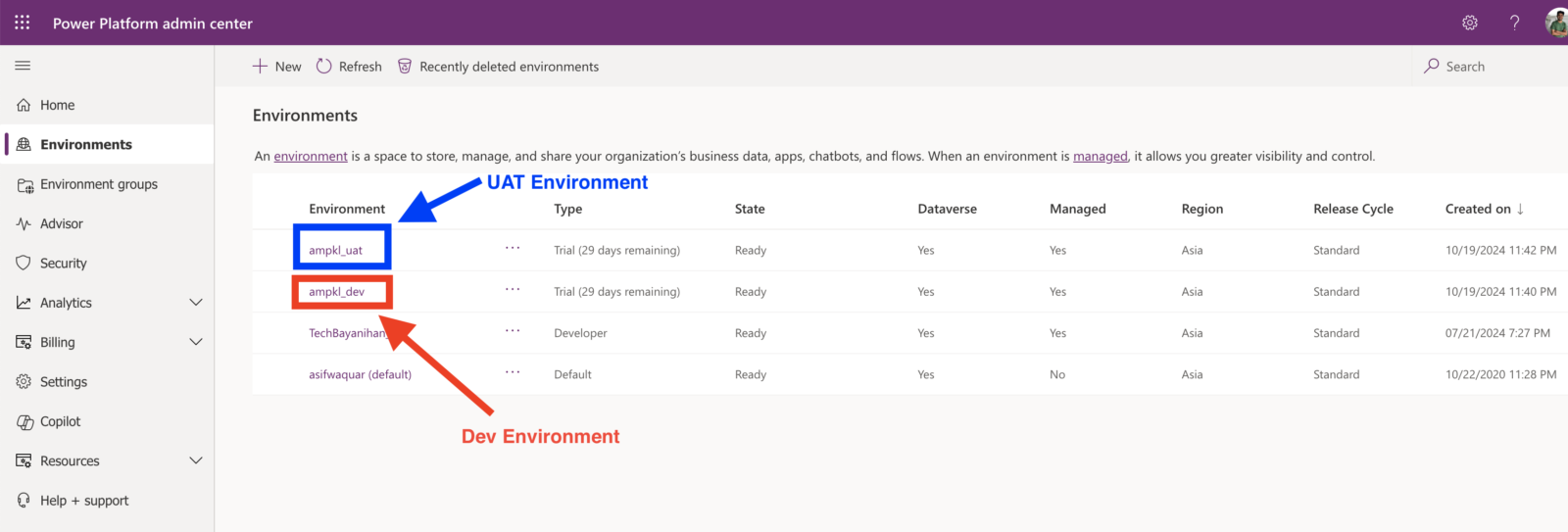Expand the Resources section chevron

(196, 460)
